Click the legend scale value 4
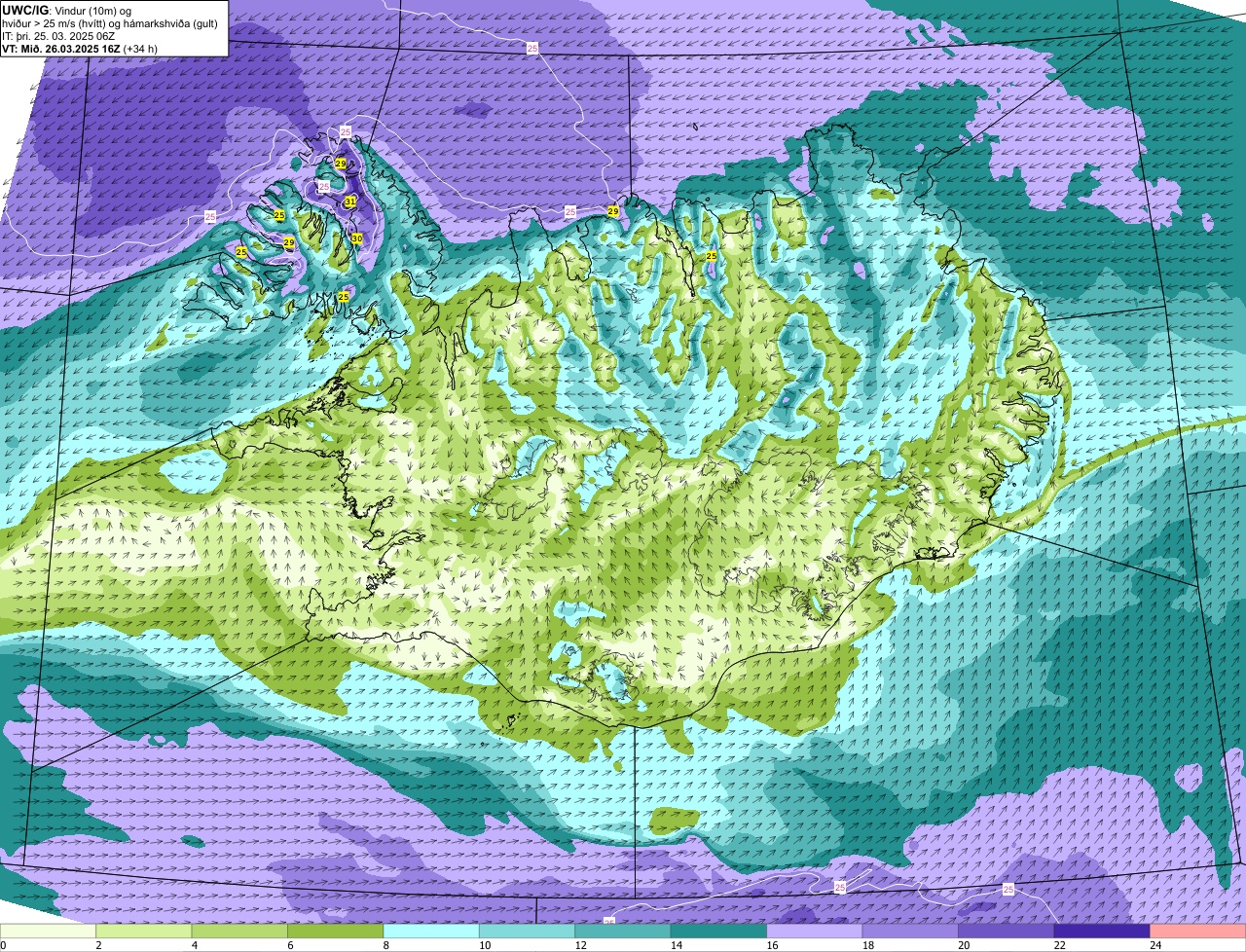The width and height of the screenshot is (1246, 952). 193,945
